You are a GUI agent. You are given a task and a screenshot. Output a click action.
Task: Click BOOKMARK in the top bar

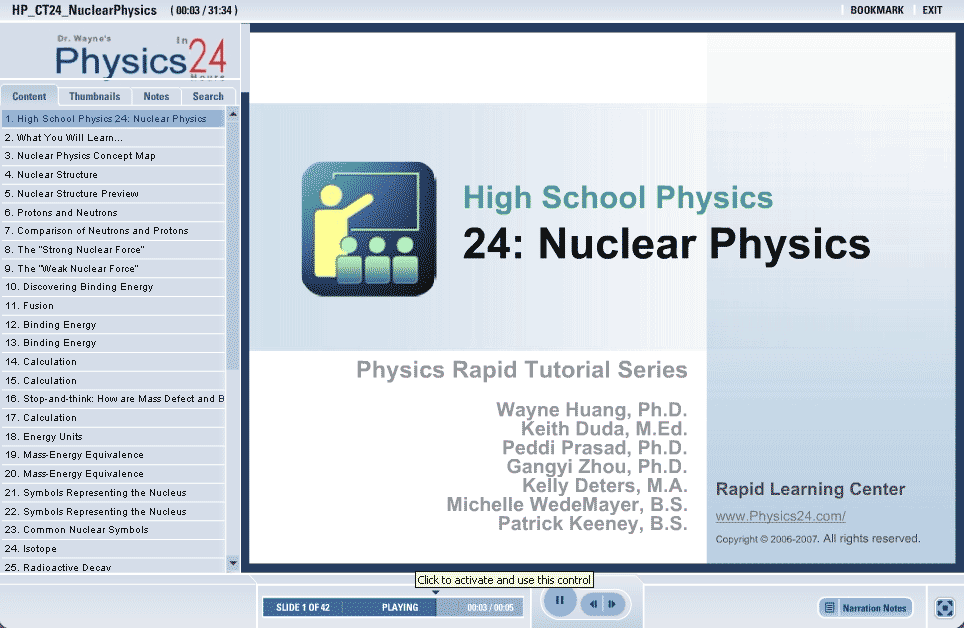[x=876, y=10]
